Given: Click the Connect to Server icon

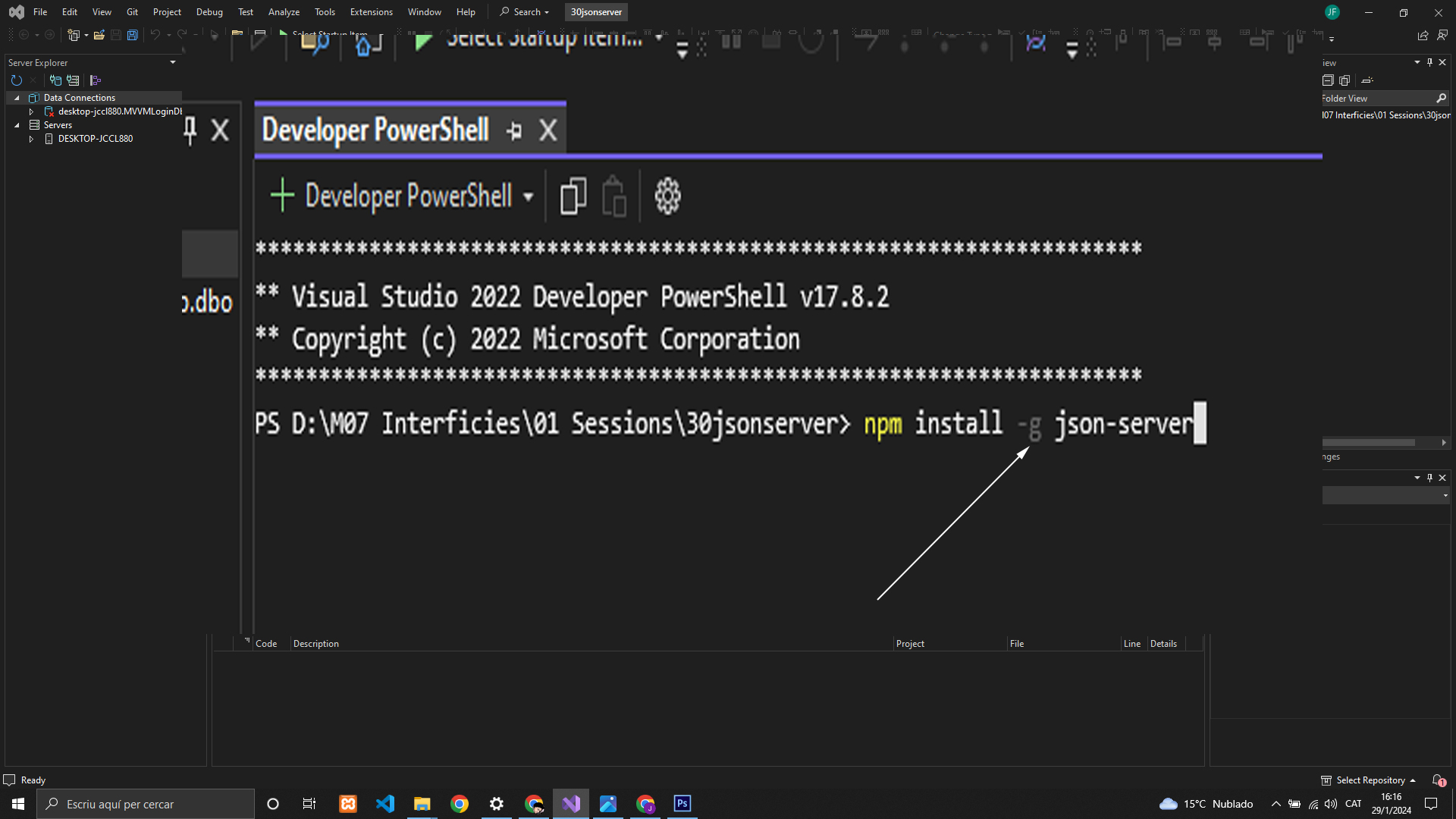Looking at the screenshot, I should tap(73, 80).
